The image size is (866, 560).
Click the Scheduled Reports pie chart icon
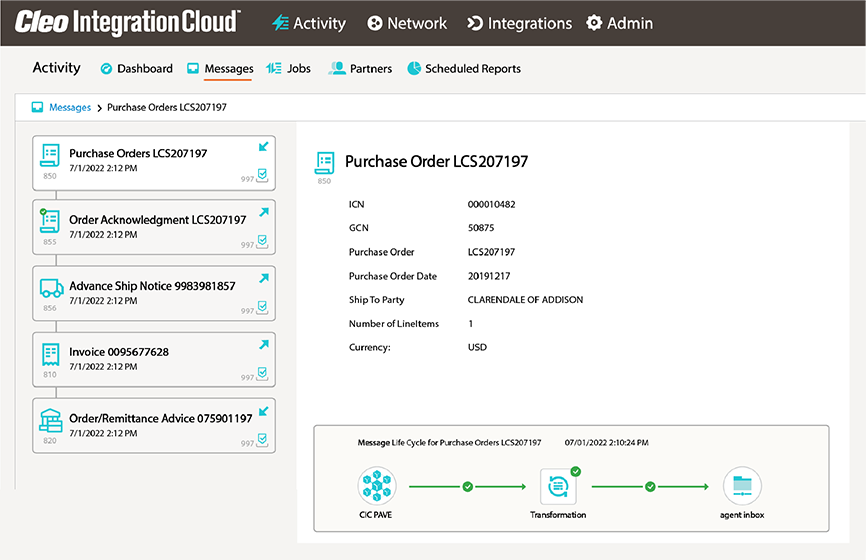(x=414, y=68)
